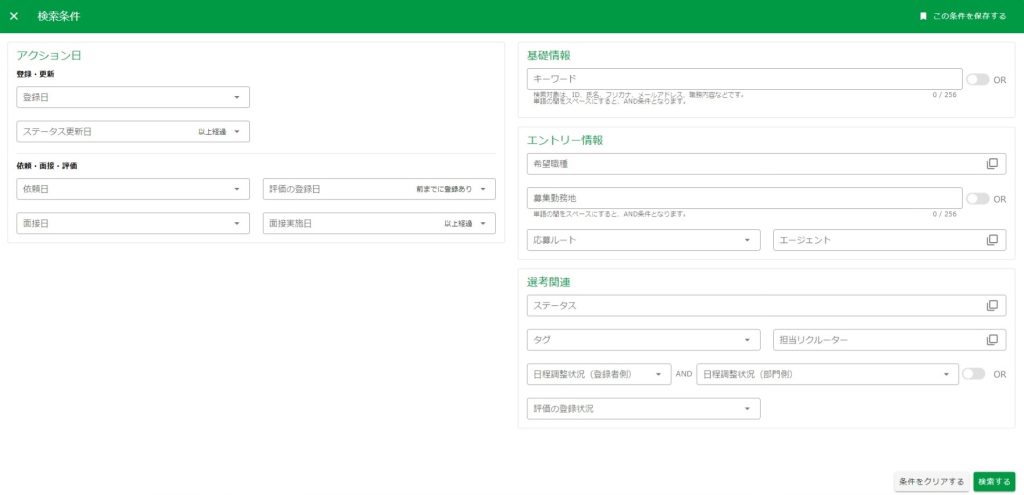1024x495 pixels.
Task: Open the 依頼日 dropdown
Action: pos(236,189)
